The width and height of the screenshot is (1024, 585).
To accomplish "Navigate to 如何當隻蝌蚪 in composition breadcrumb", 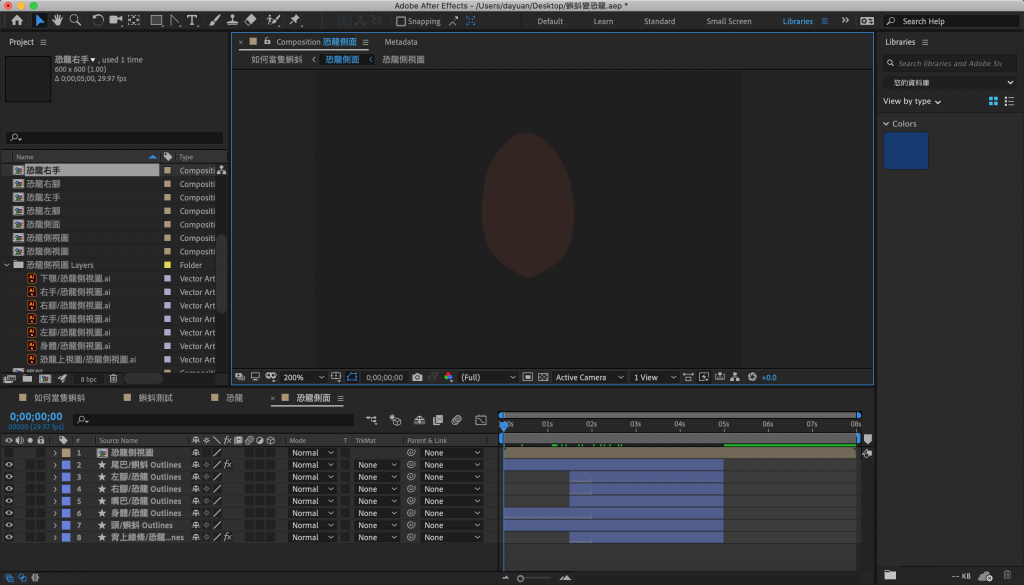I will point(276,59).
